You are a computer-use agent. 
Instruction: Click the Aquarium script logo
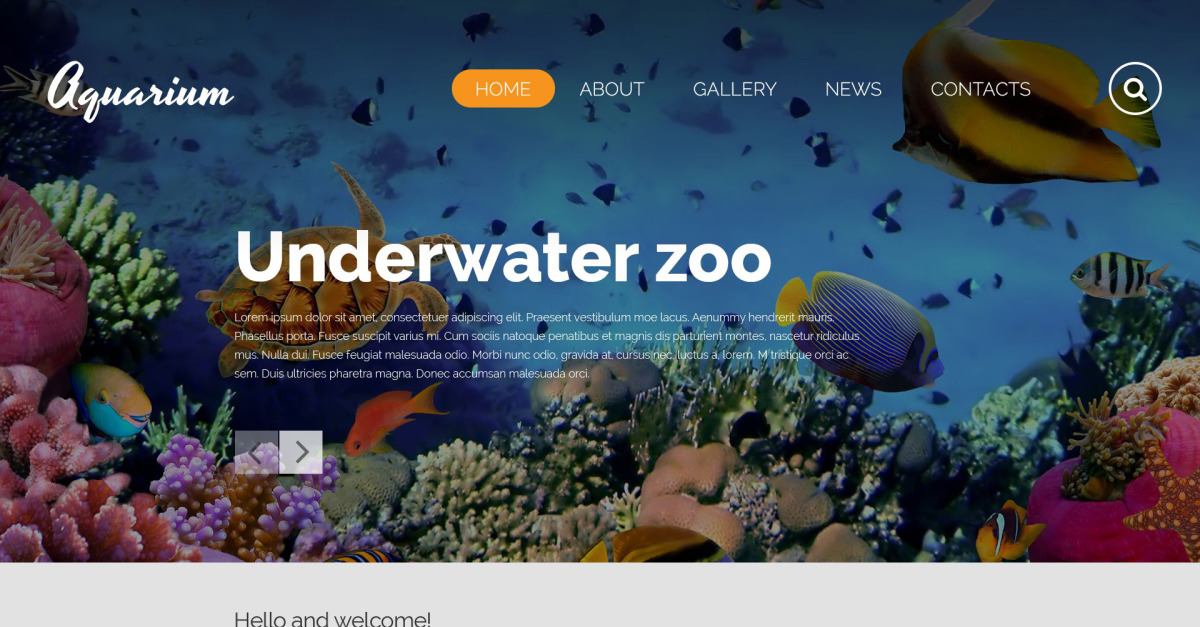(x=141, y=90)
